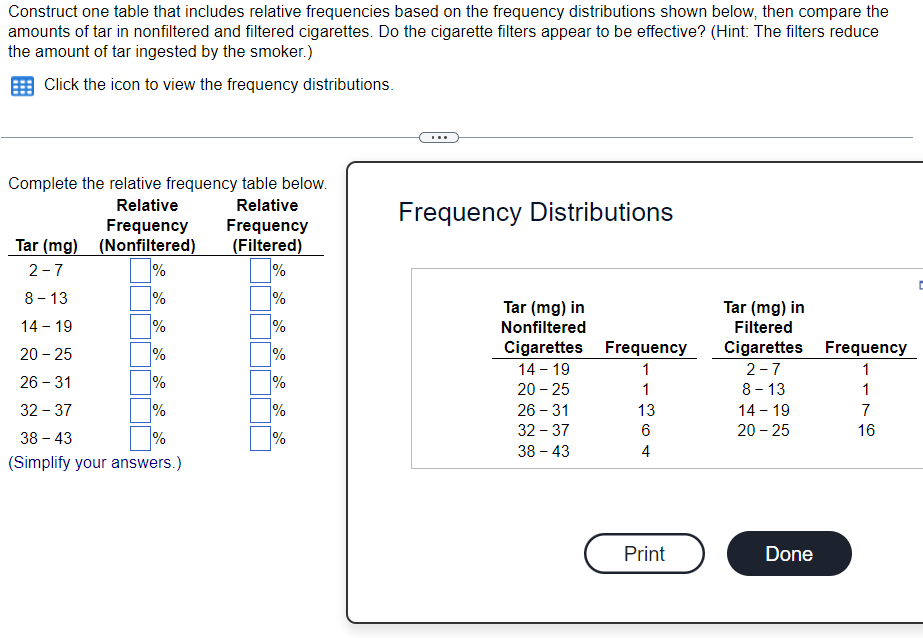Fill nonfiltered percentage for 8–13 mg
The height and width of the screenshot is (638, 923).
pyautogui.click(x=140, y=298)
